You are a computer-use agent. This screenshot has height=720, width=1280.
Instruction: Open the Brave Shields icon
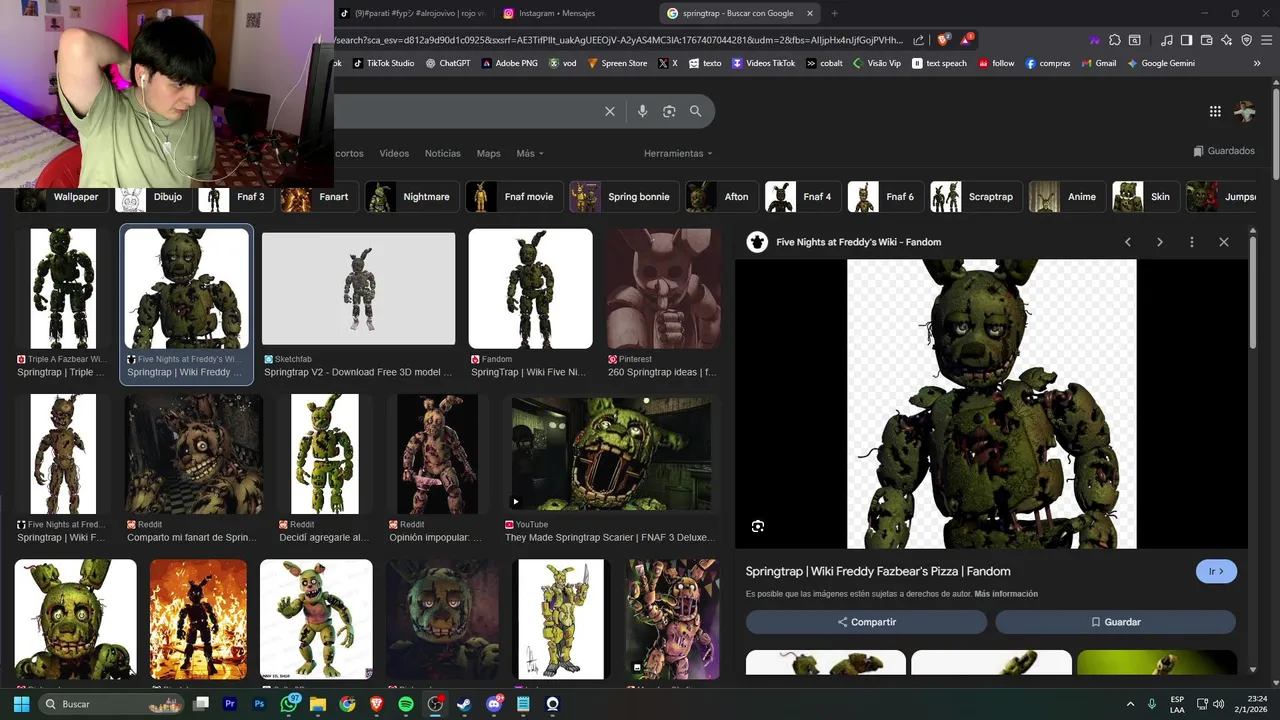click(943, 40)
